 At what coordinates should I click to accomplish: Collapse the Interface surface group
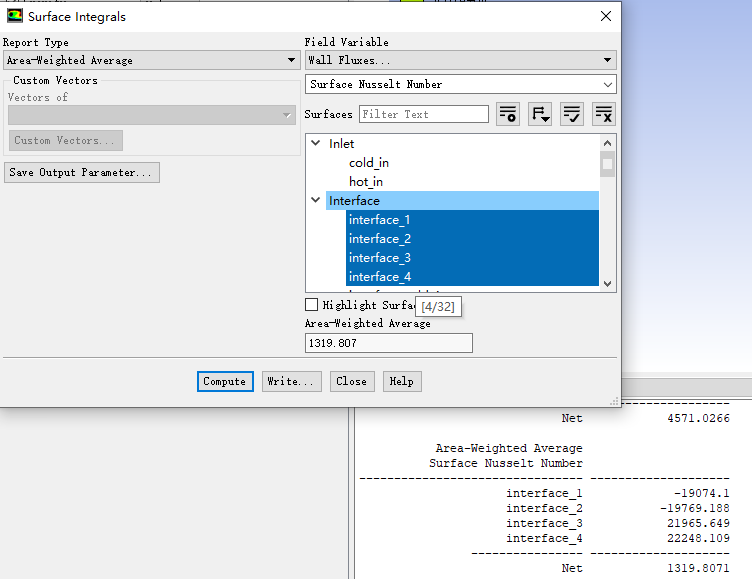click(315, 201)
